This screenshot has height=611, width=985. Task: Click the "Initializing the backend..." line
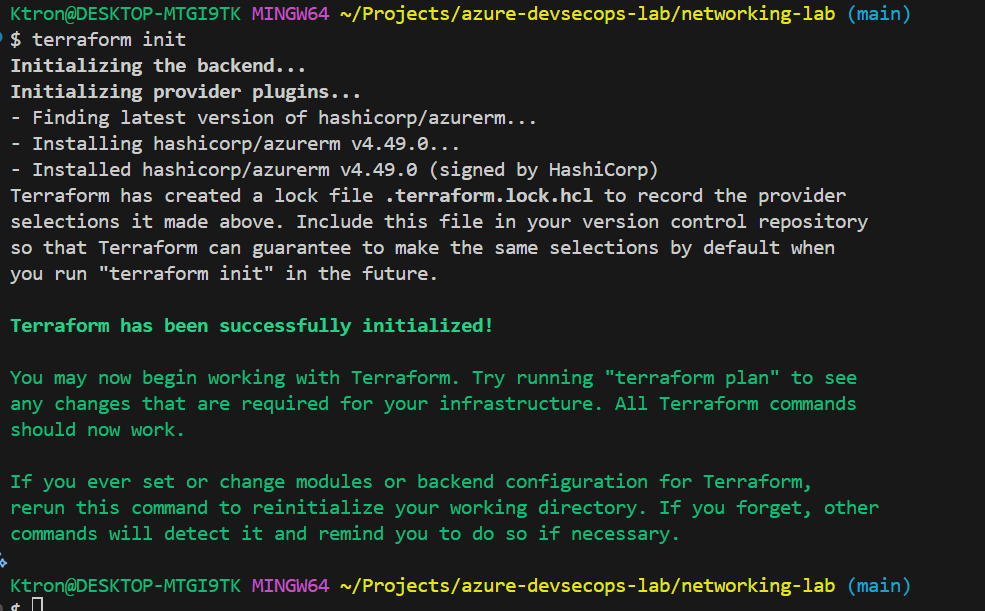click(x=158, y=66)
